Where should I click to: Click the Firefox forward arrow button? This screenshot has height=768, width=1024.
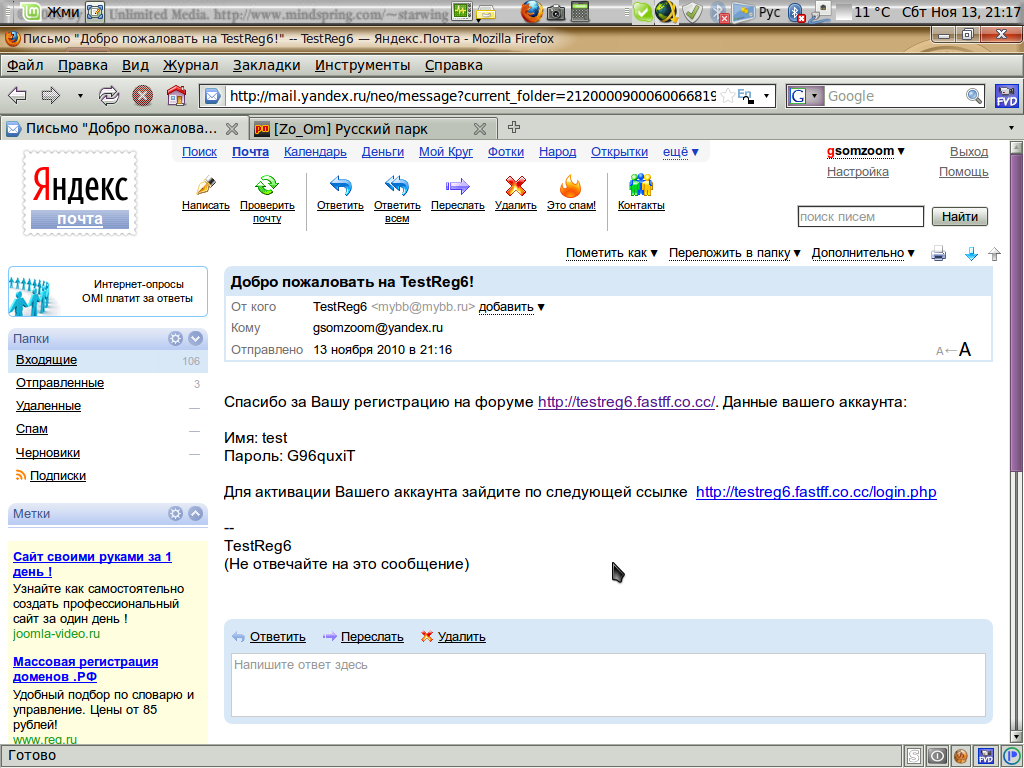(50, 96)
